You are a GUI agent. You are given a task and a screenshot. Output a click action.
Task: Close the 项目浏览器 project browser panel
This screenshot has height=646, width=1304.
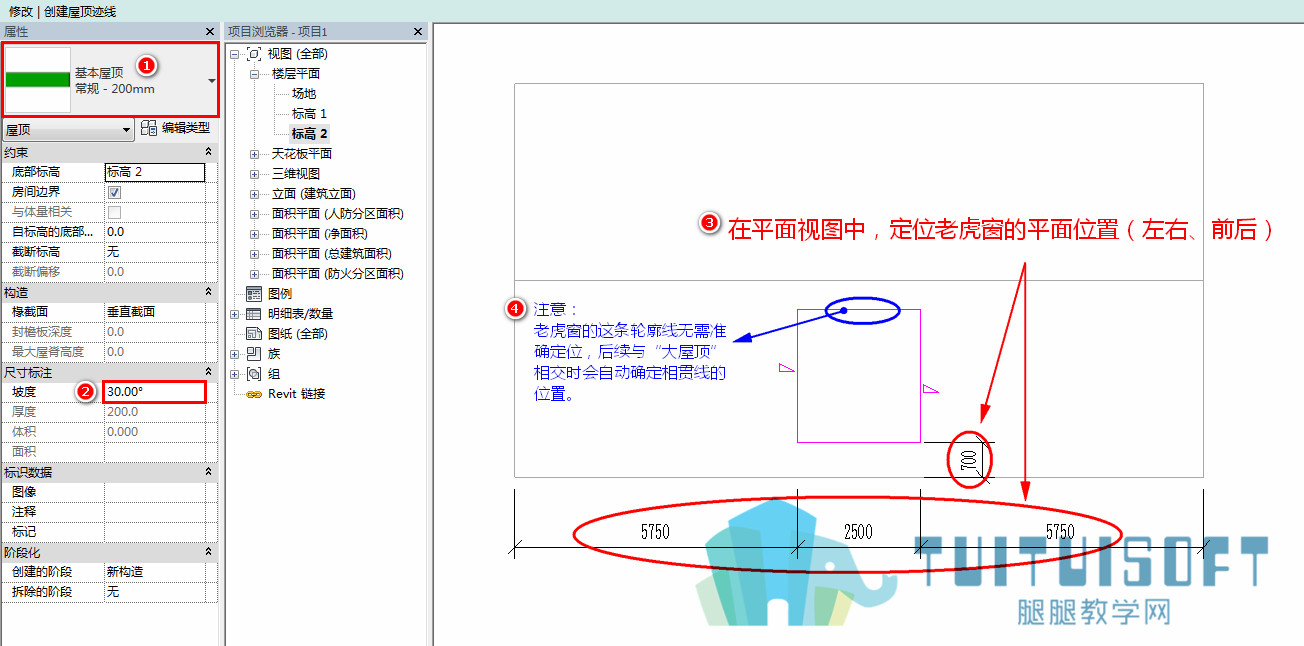pos(419,32)
